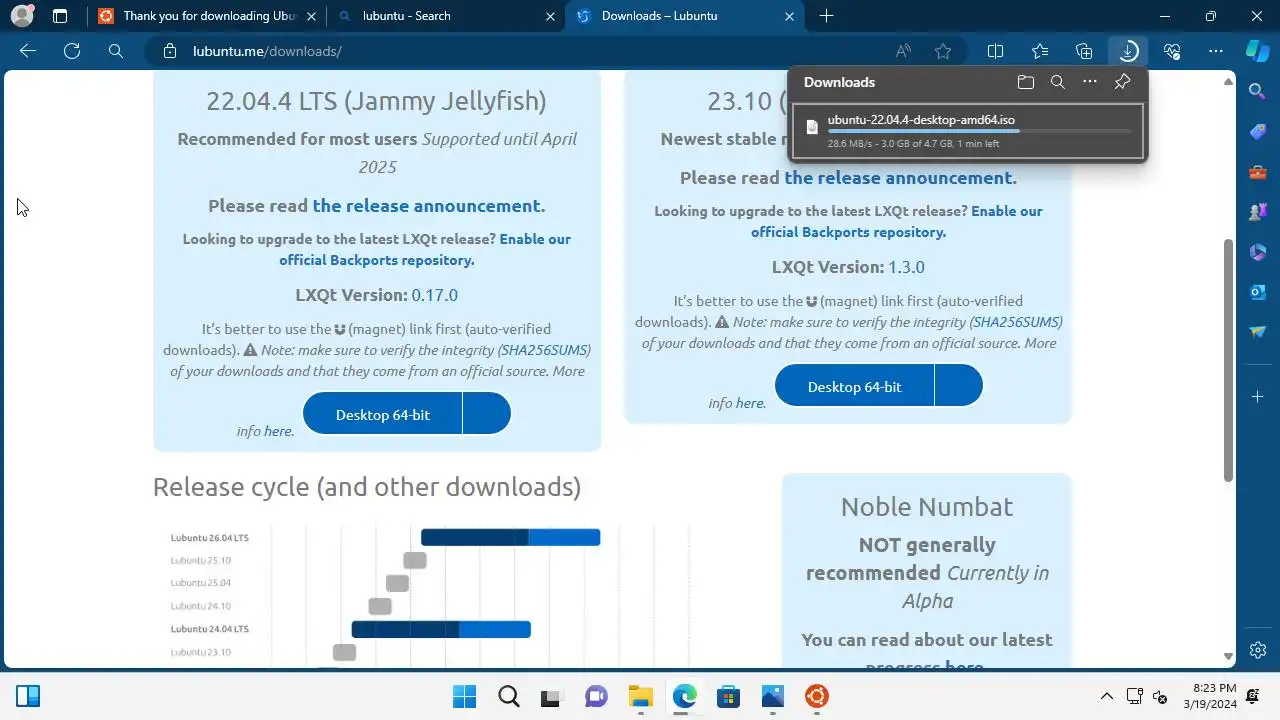1280x720 pixels.
Task: Open the sidebar Microsoft 365 icon
Action: tap(1258, 252)
